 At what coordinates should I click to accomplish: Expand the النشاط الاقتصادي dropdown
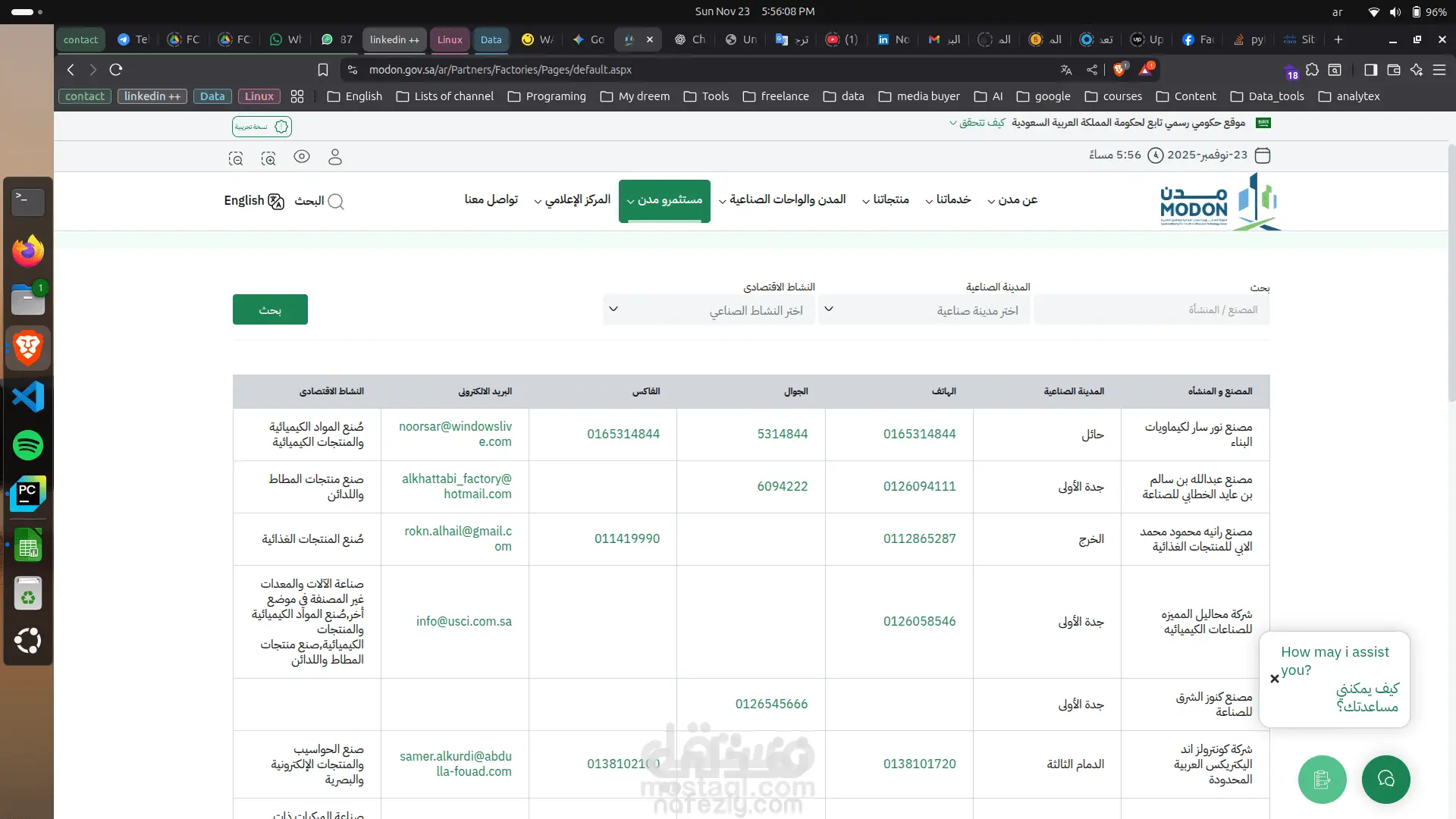(x=709, y=310)
